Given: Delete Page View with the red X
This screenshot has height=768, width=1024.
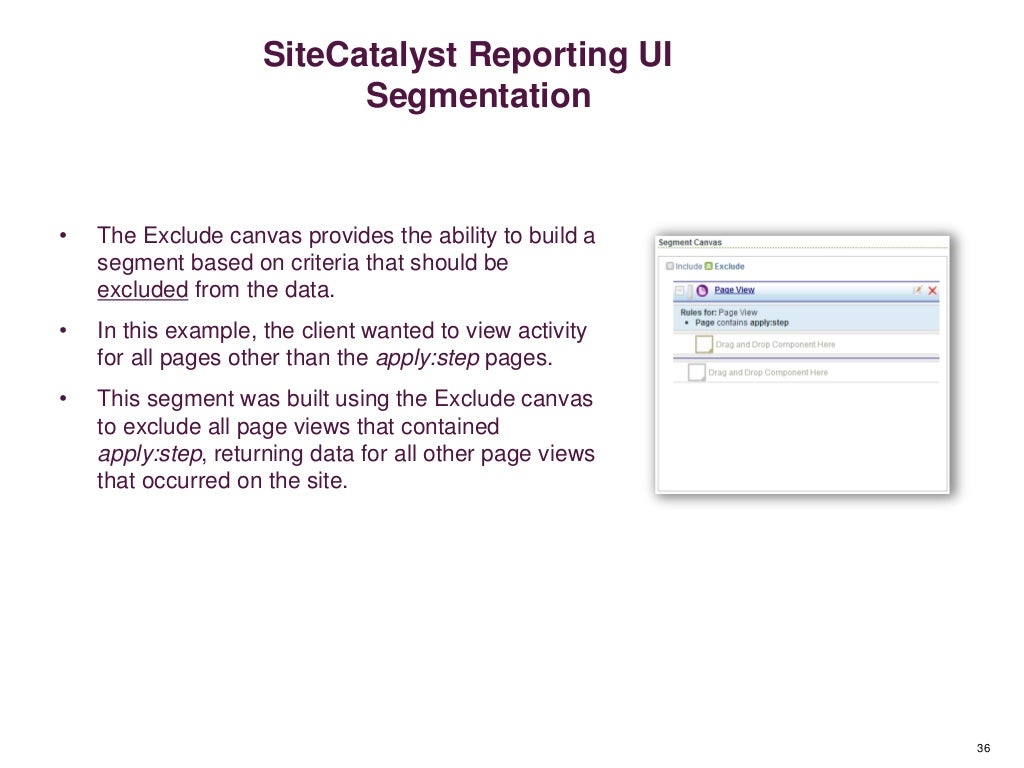Looking at the screenshot, I should pos(933,291).
